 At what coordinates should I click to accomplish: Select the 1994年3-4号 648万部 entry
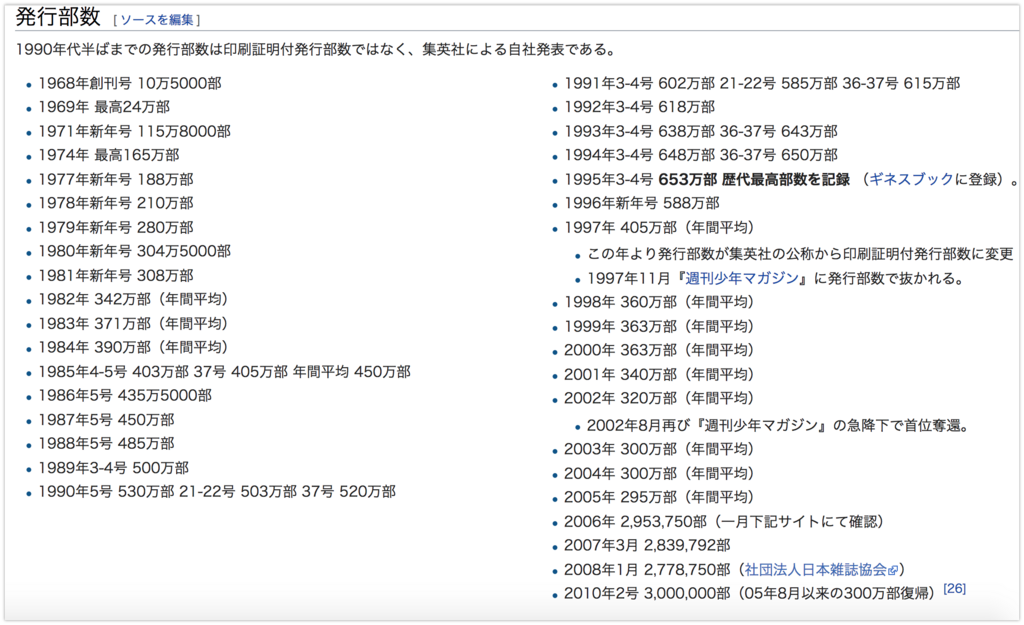(x=701, y=155)
